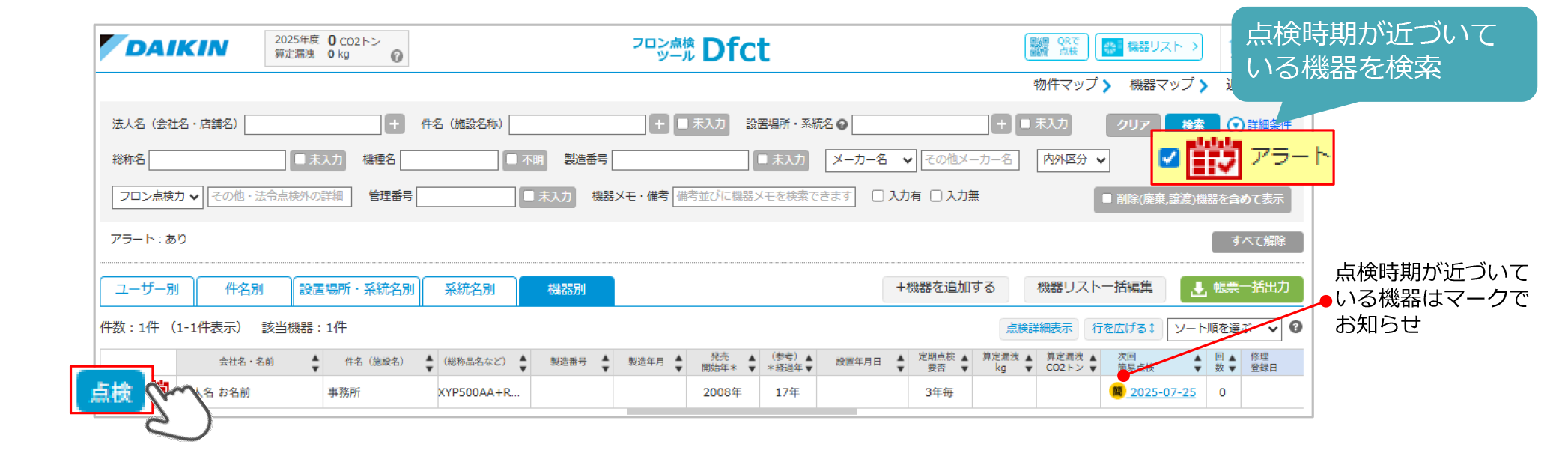Open the 2025-07-25 next inspection link
The width and height of the screenshot is (1568, 450).
point(1162,392)
